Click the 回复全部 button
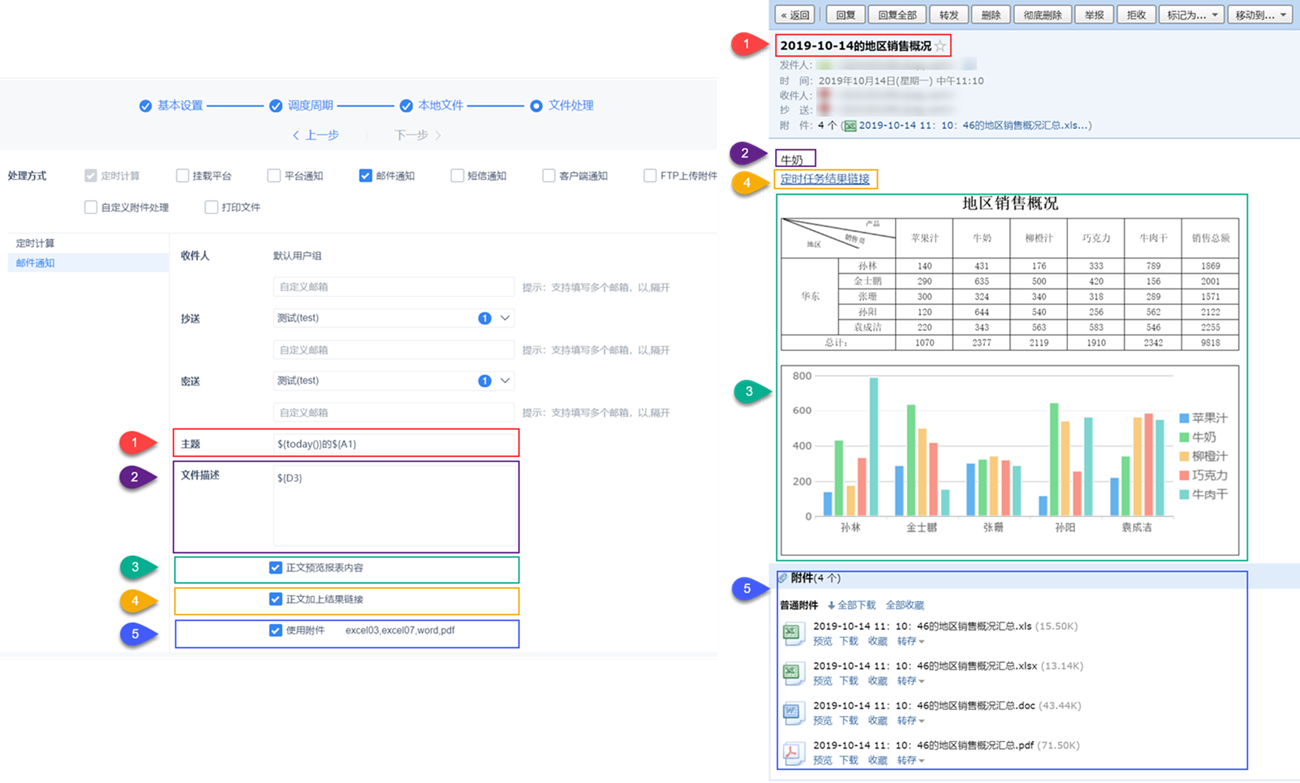Viewport: 1300px width, 783px height. click(x=897, y=15)
